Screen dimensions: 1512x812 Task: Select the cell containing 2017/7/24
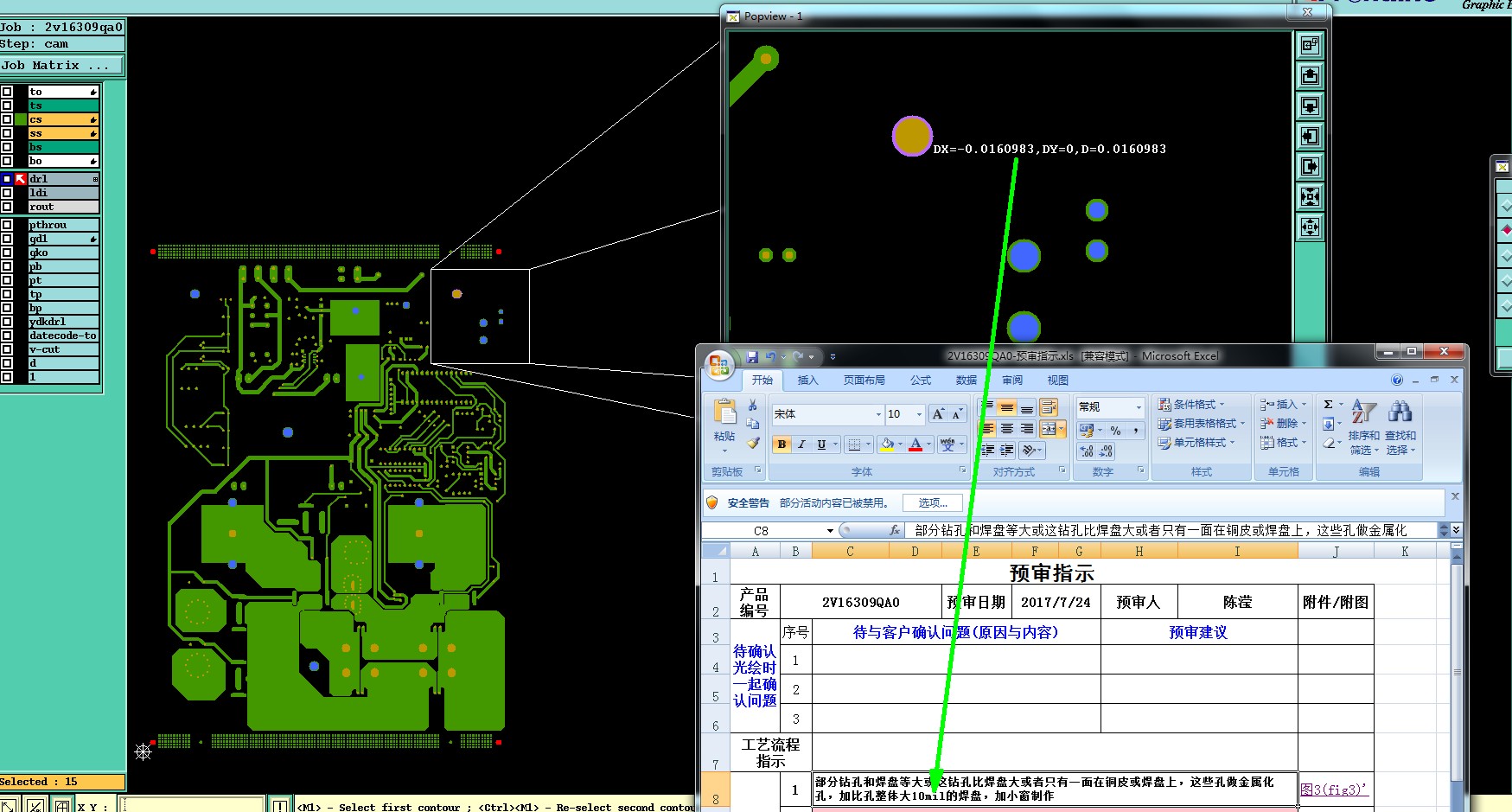coord(1056,602)
